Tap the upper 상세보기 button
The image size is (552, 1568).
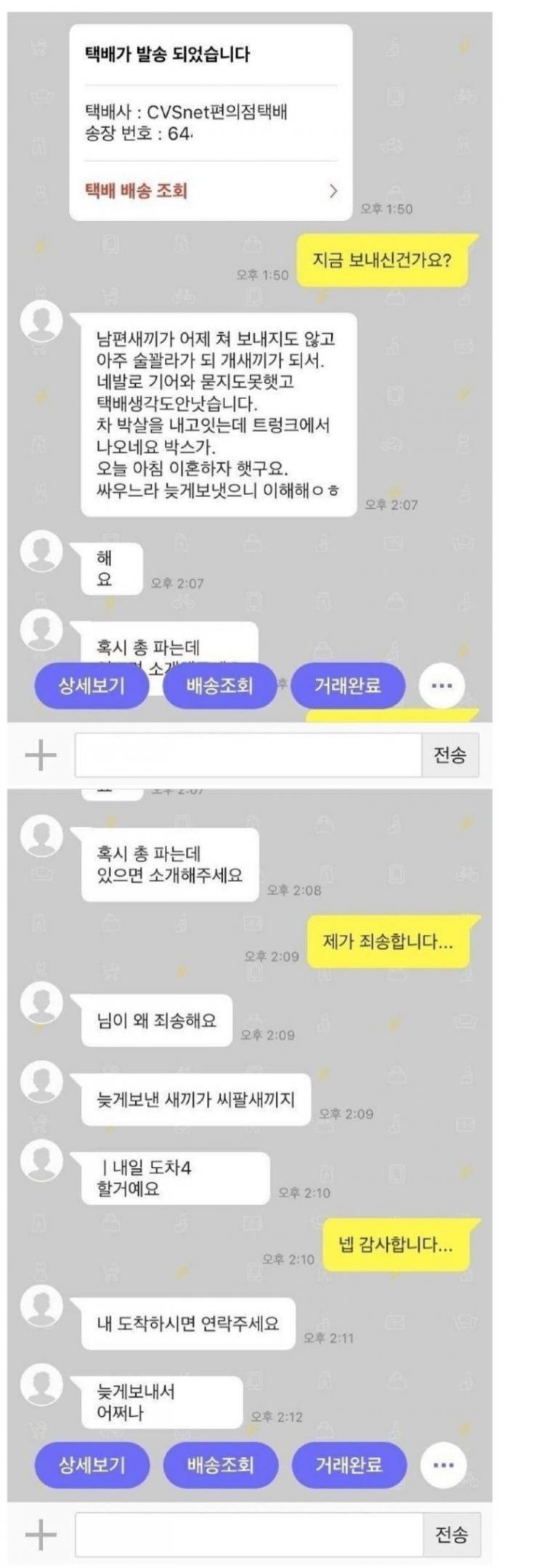[x=92, y=686]
